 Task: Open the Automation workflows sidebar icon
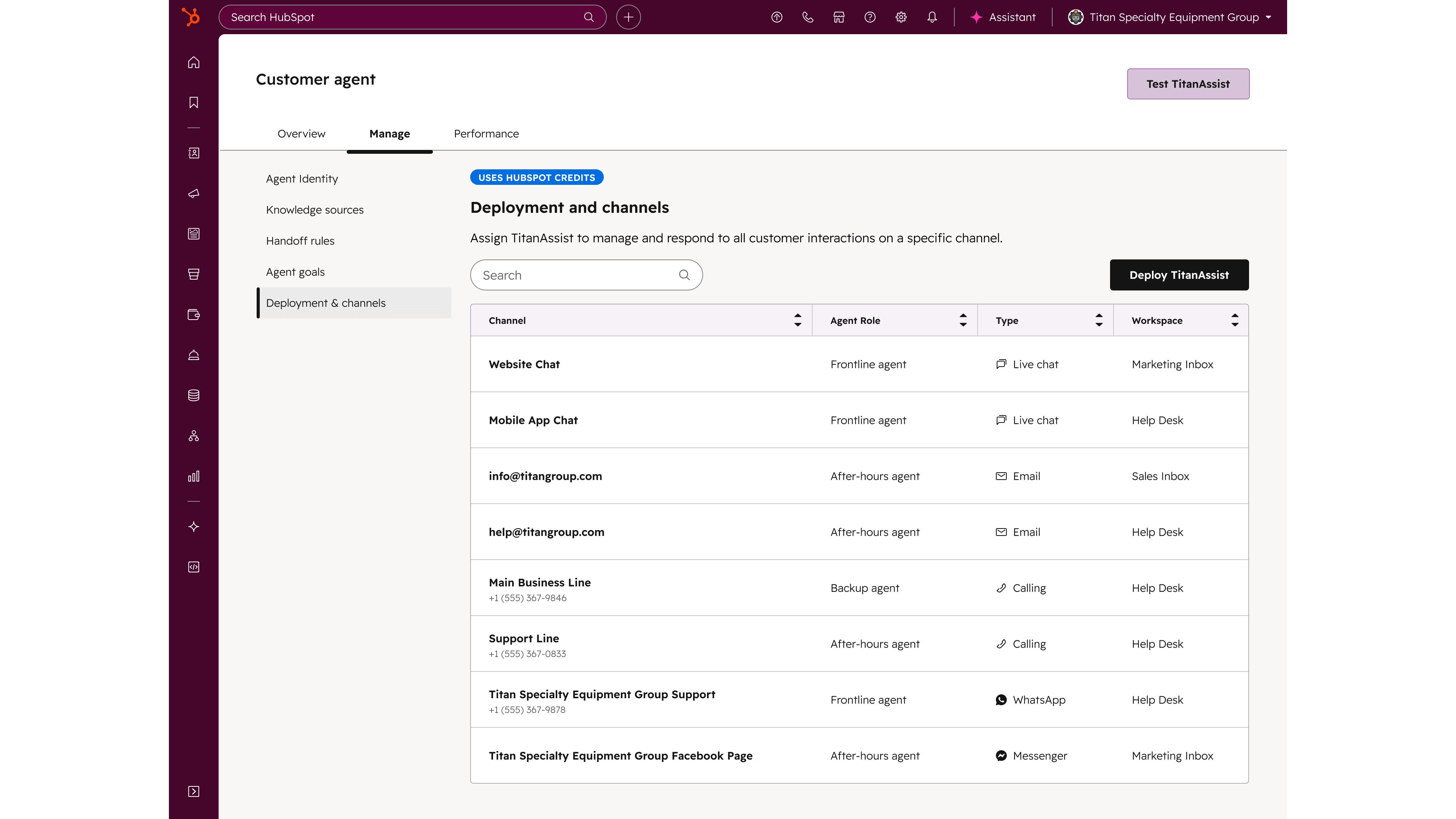193,436
